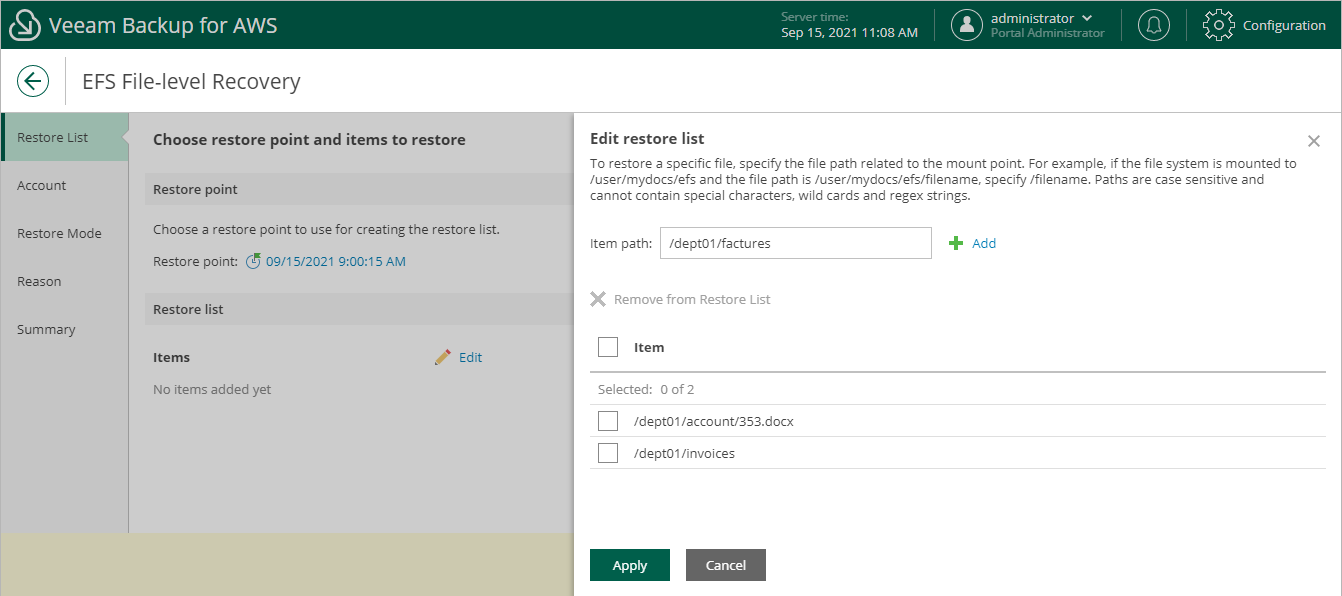1342x596 pixels.
Task: Click the server time Sep 15, 2021 11:08 AM
Action: pos(849,33)
